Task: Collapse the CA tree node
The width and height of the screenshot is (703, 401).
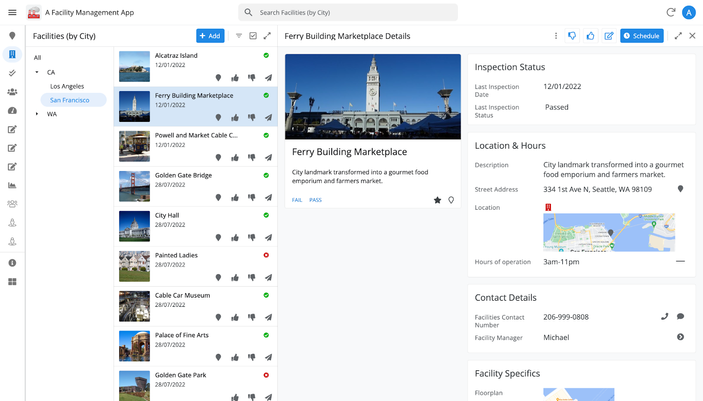Action: pyautogui.click(x=37, y=72)
